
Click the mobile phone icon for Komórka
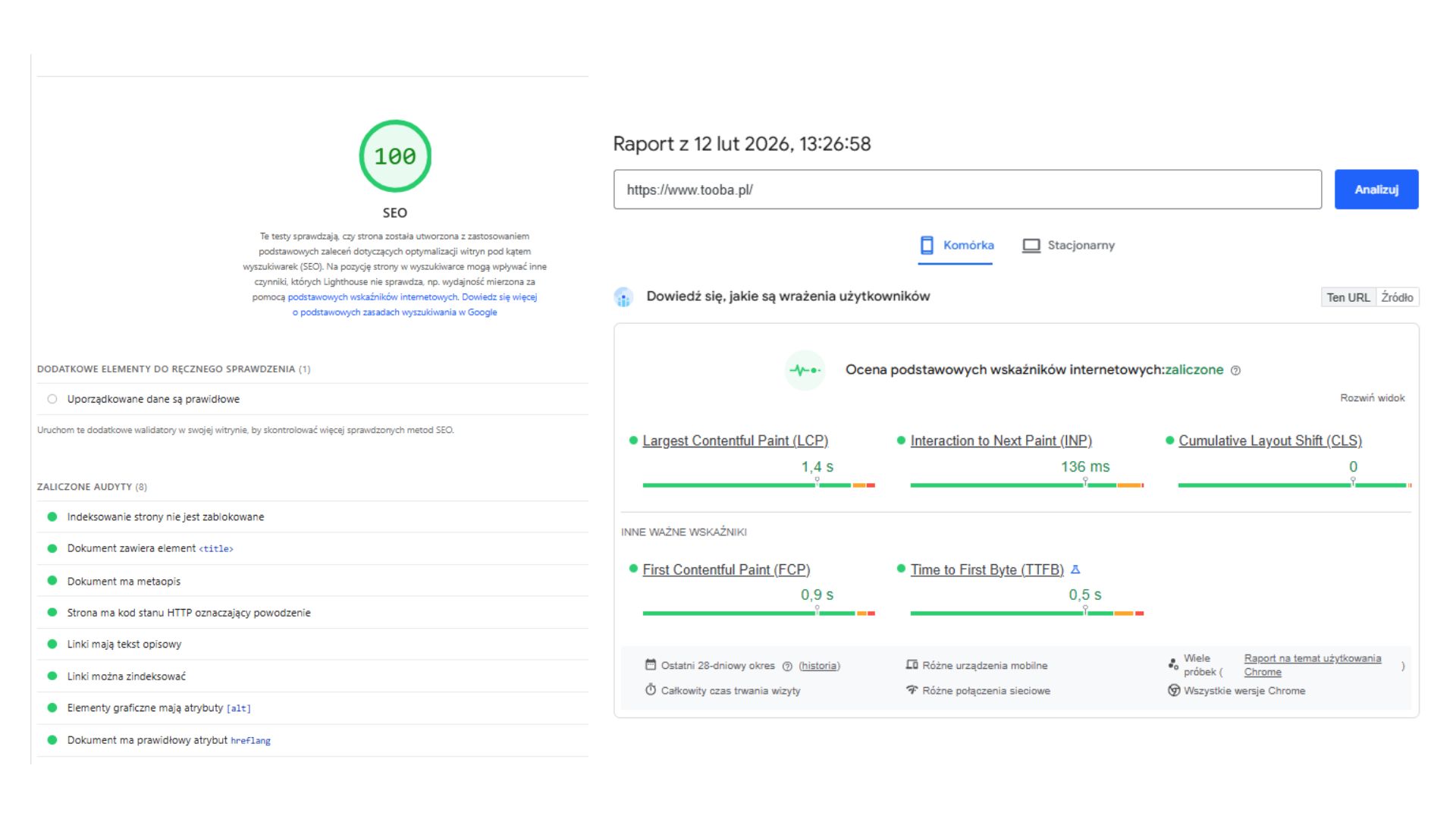[x=927, y=246]
